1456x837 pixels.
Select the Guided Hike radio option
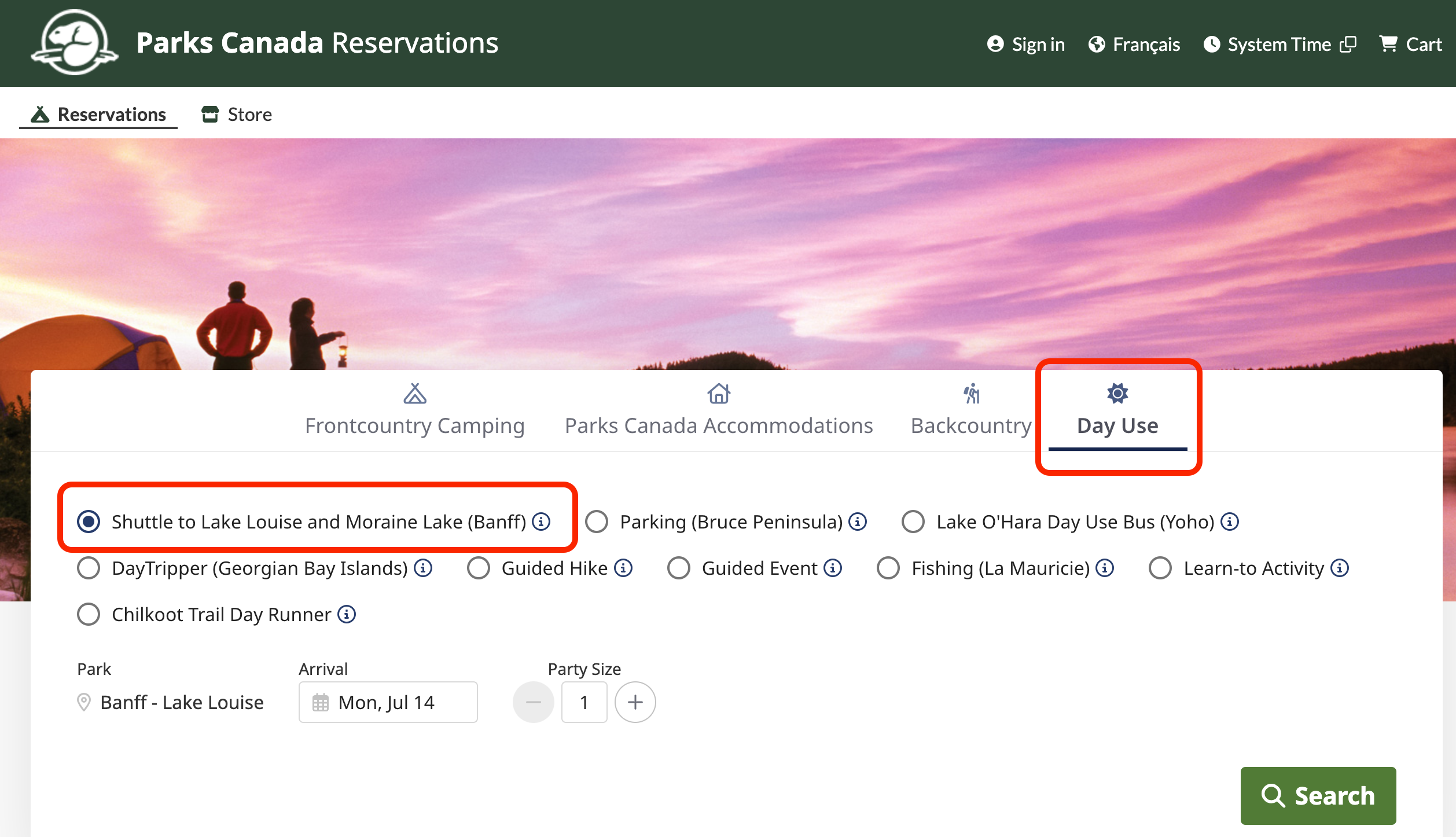(x=479, y=568)
